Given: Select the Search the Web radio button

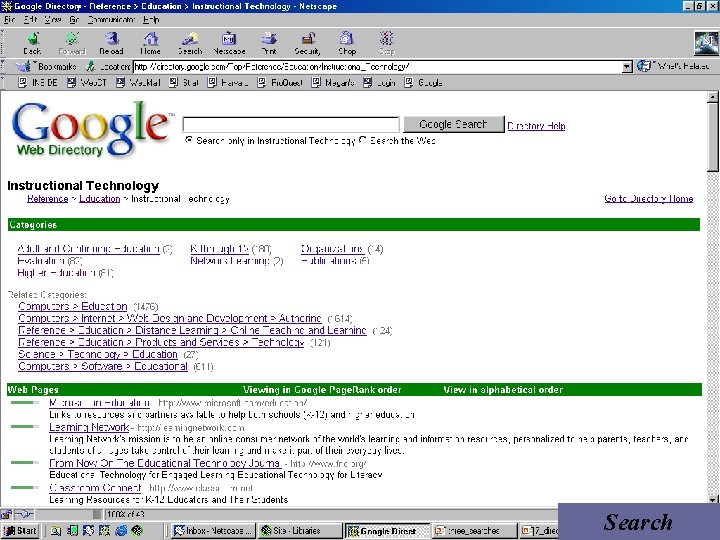Looking at the screenshot, I should click(363, 140).
